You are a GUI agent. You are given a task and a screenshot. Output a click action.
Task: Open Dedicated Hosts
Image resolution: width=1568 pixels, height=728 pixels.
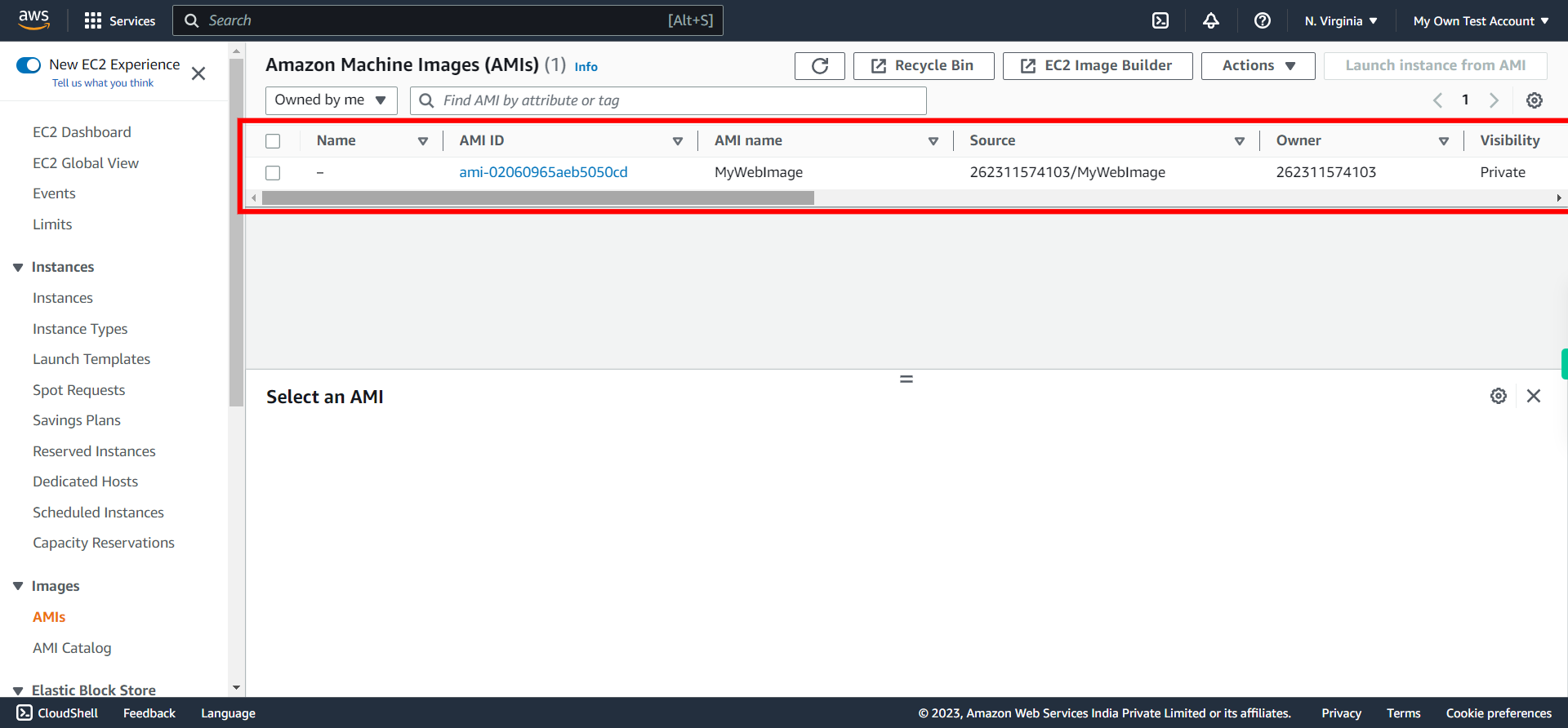click(x=86, y=482)
